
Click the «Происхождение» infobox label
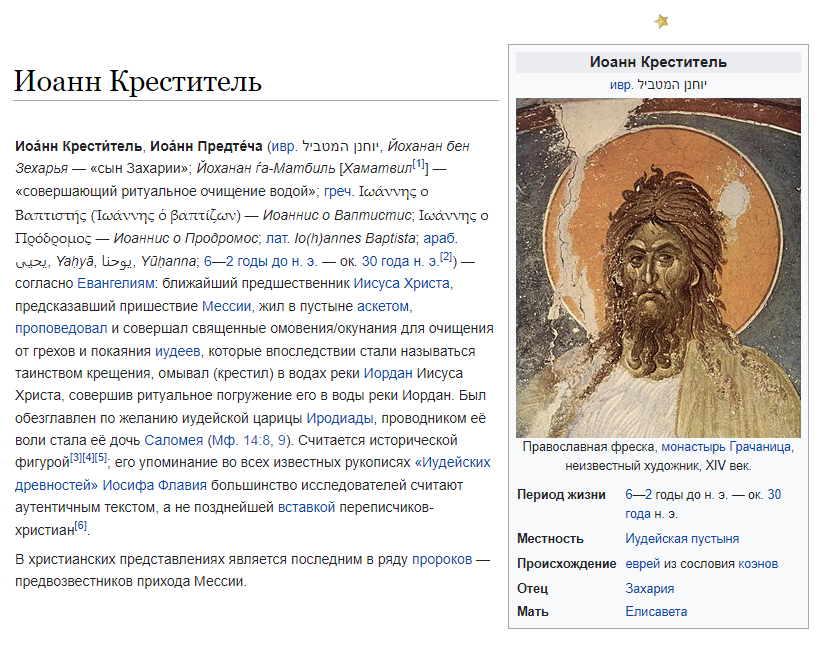(567, 564)
